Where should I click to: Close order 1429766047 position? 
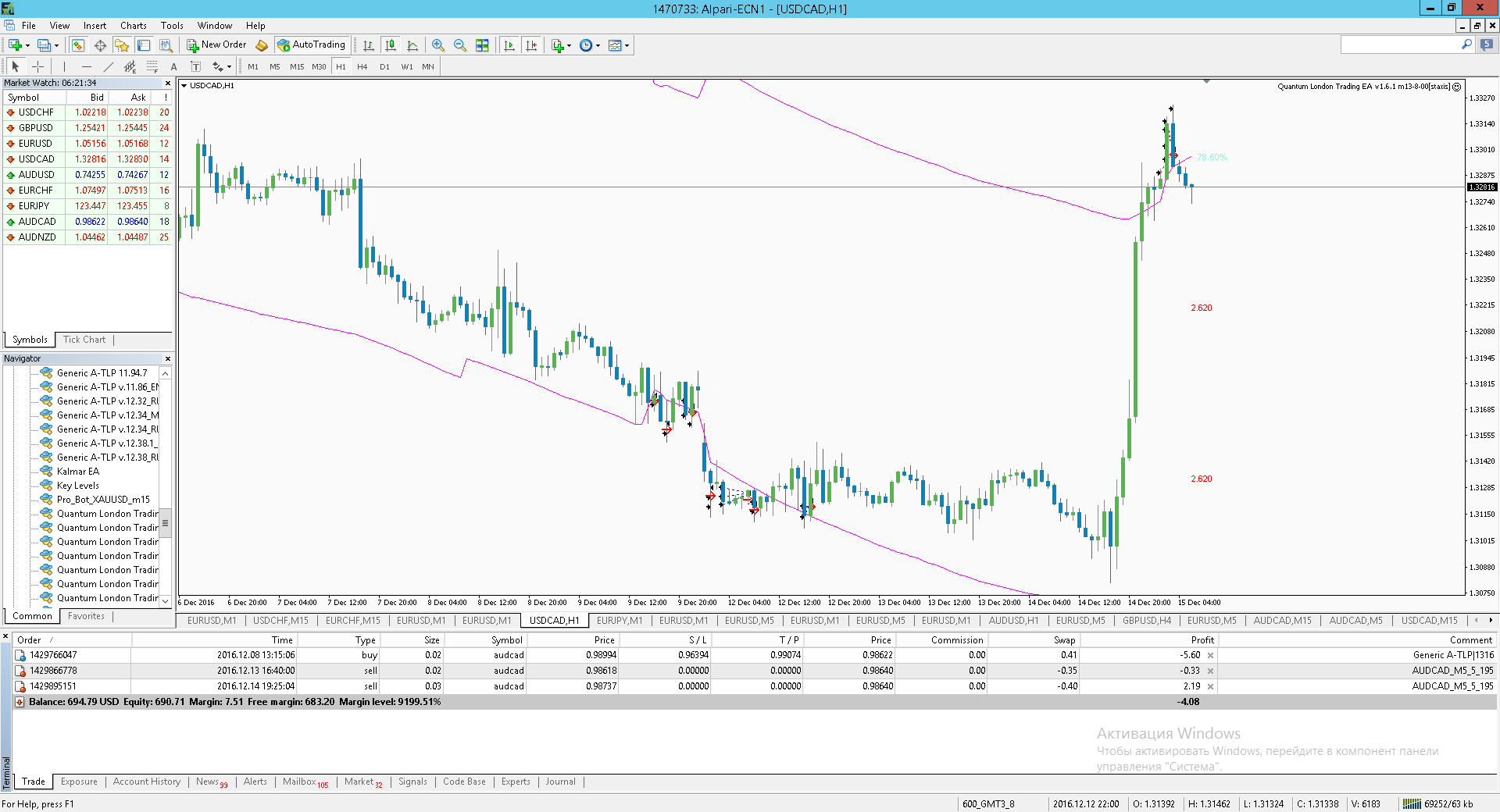[1211, 656]
